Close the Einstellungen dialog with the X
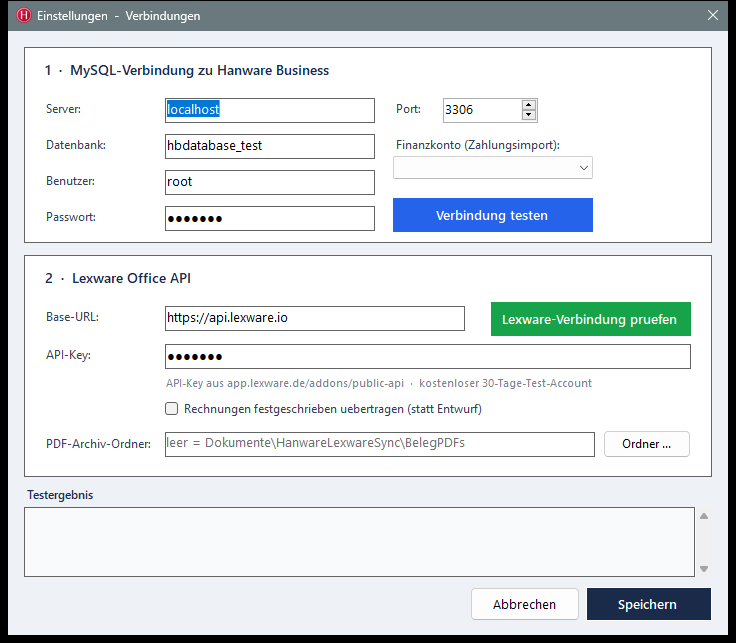 point(713,15)
